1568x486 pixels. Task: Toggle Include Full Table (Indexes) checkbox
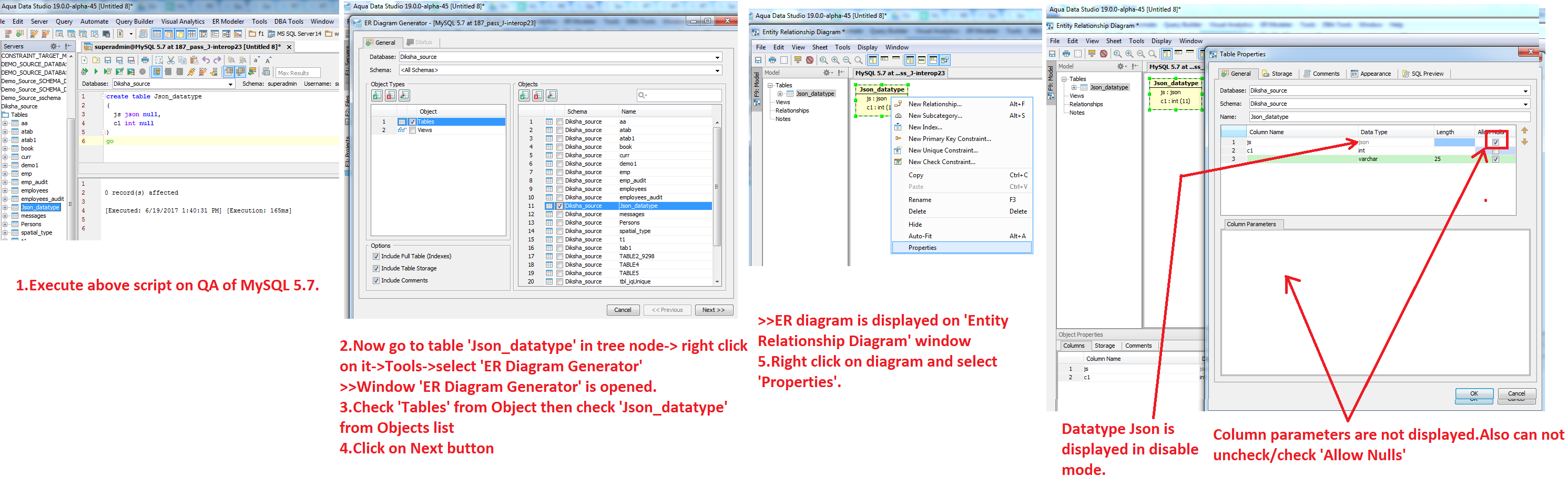pyautogui.click(x=376, y=256)
